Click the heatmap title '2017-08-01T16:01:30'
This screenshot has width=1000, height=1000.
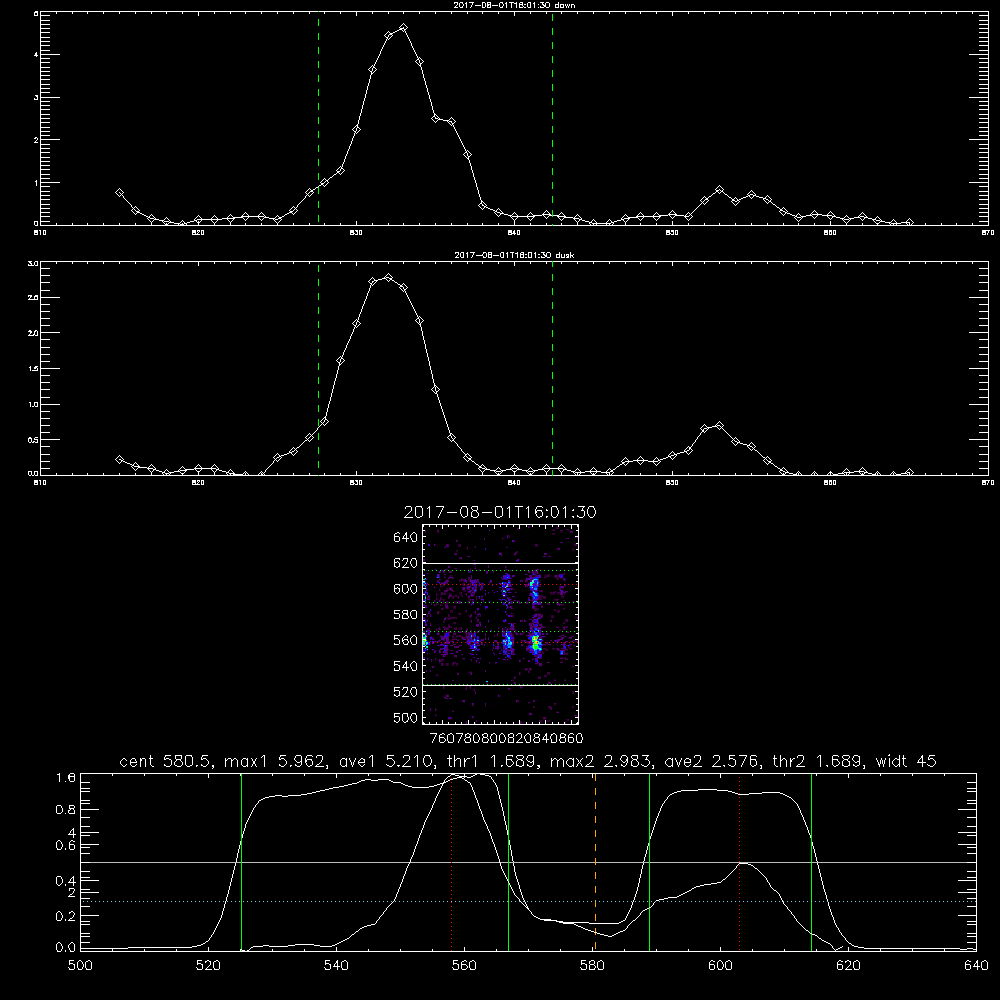(x=500, y=512)
